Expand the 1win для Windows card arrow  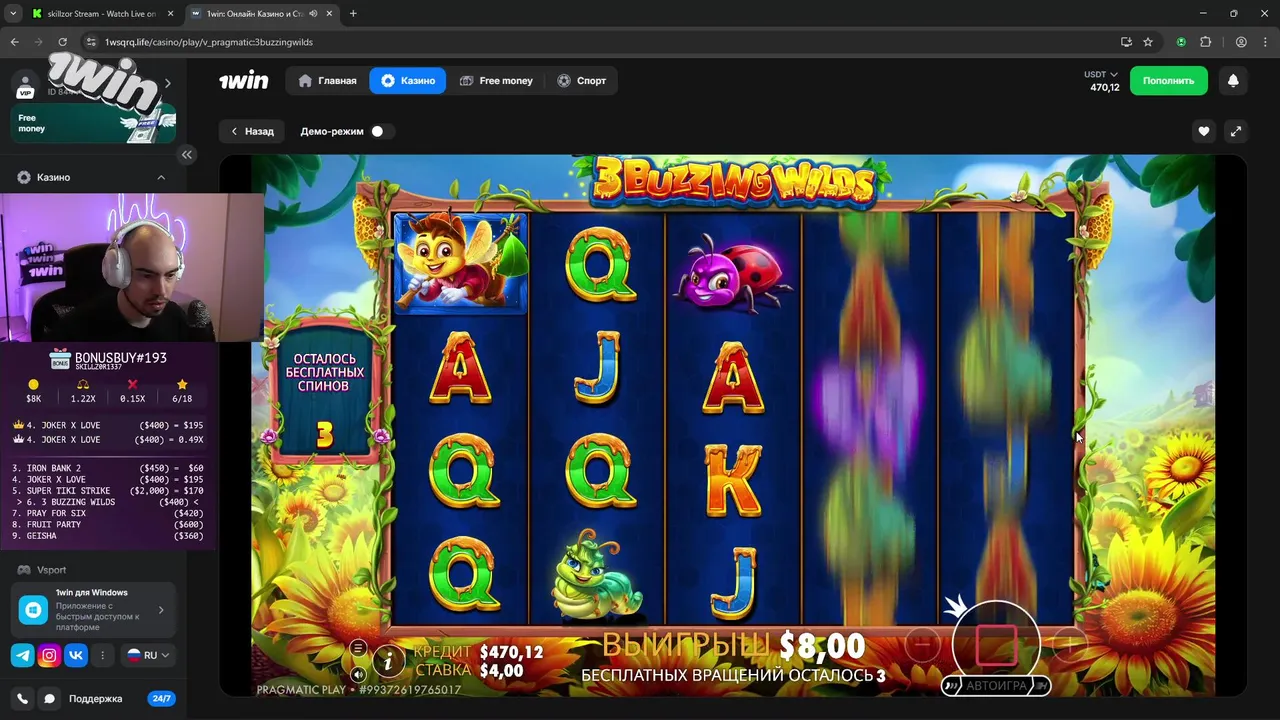[x=161, y=609]
